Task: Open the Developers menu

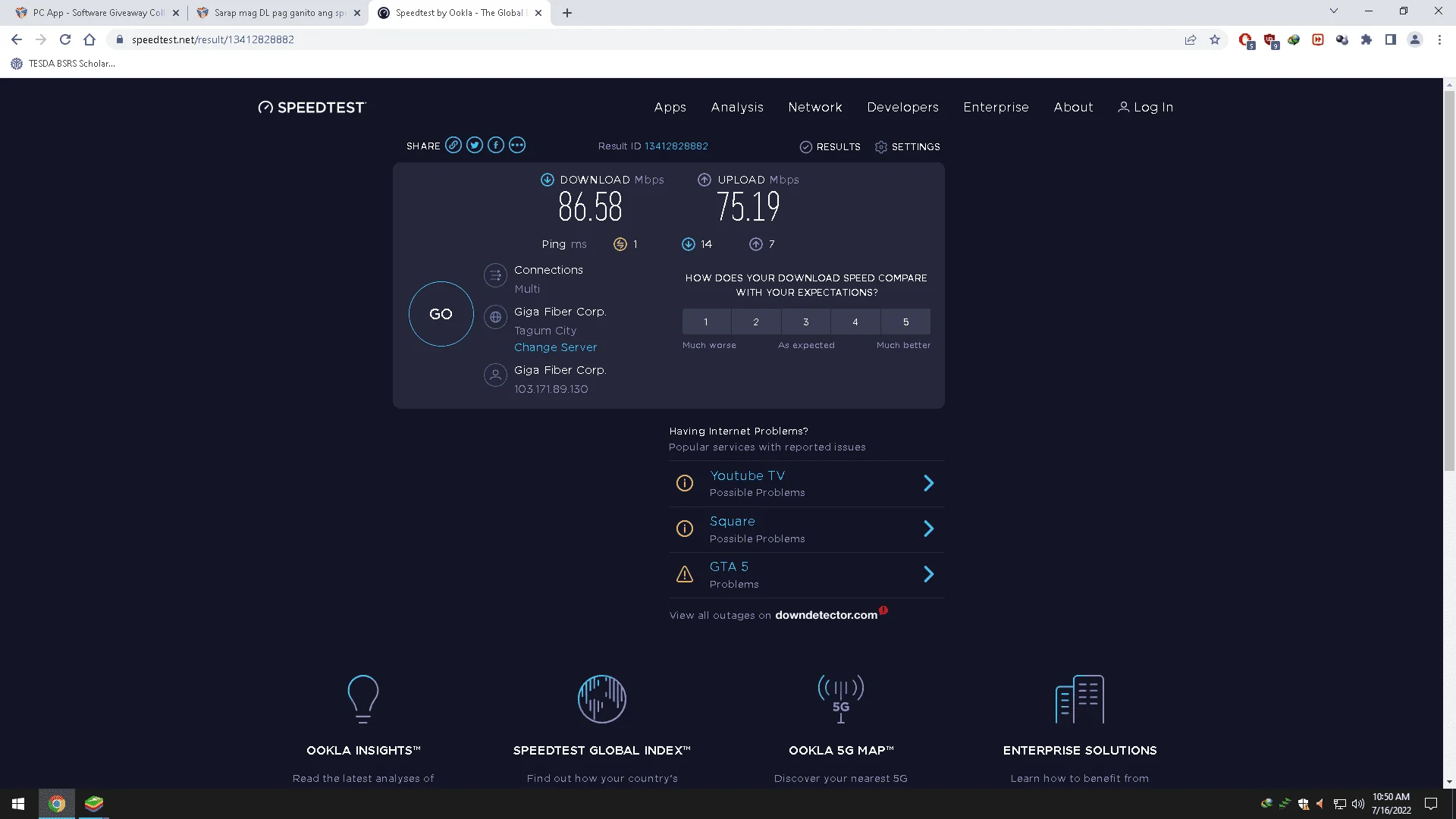Action: click(903, 108)
